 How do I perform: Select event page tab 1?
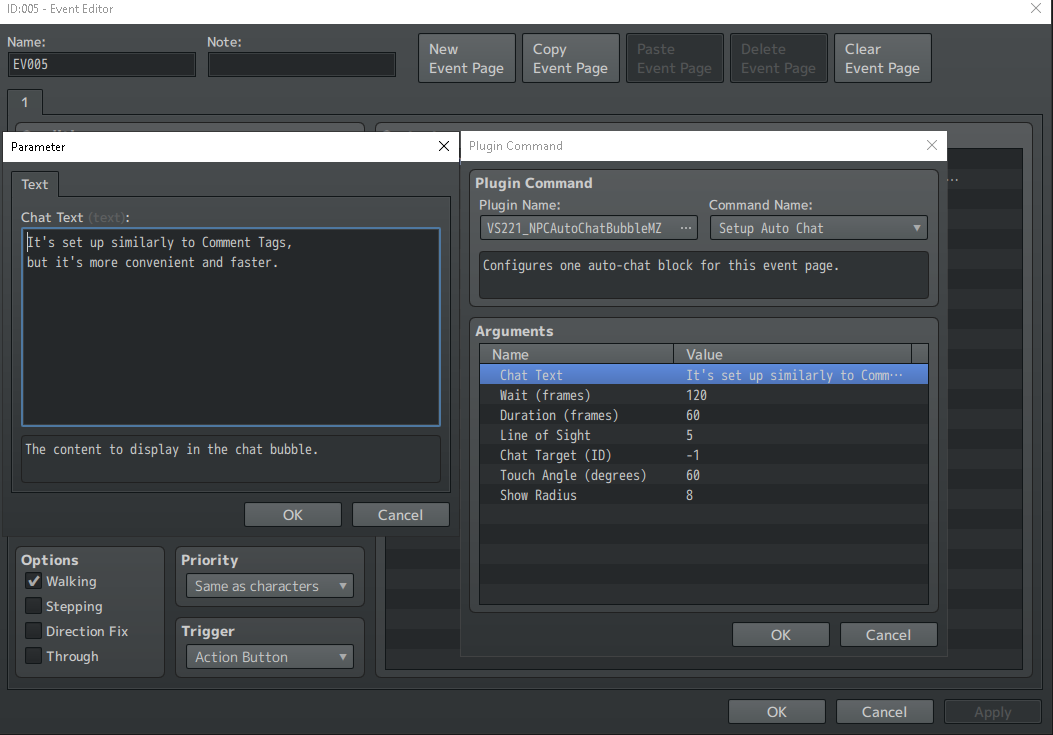(25, 103)
